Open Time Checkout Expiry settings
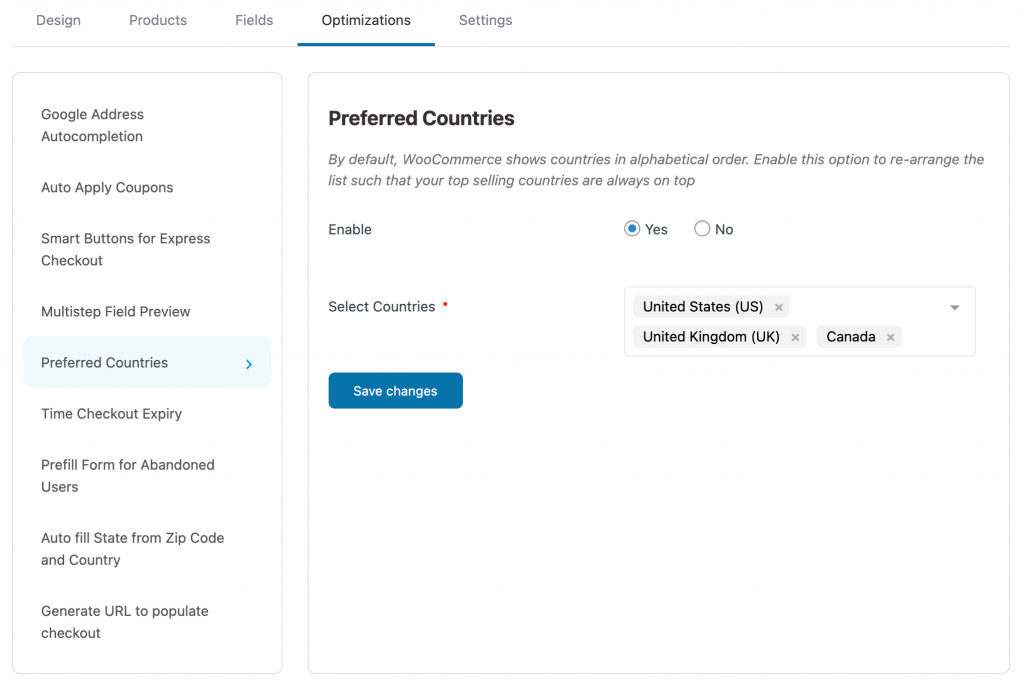Screen dimensions: 1024x687 (x=111, y=413)
